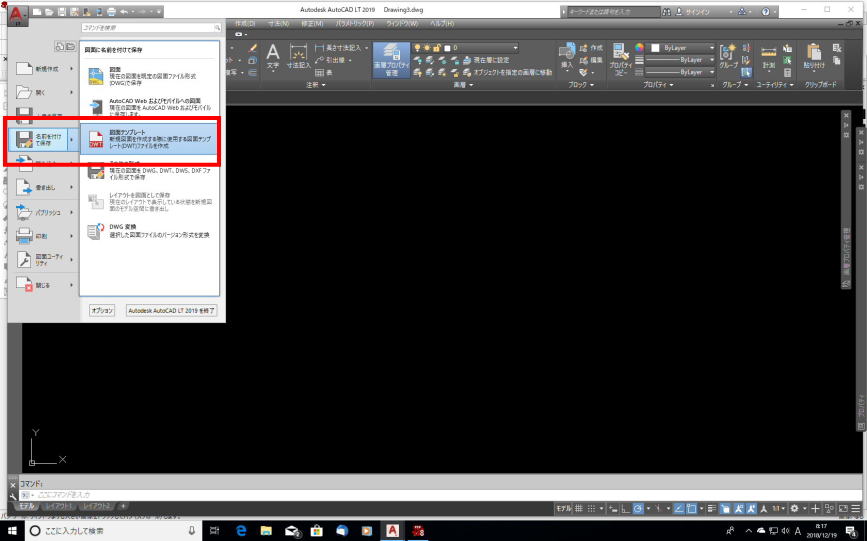Switch to モデル tab
This screenshot has height=541, width=867.
[x=27, y=506]
